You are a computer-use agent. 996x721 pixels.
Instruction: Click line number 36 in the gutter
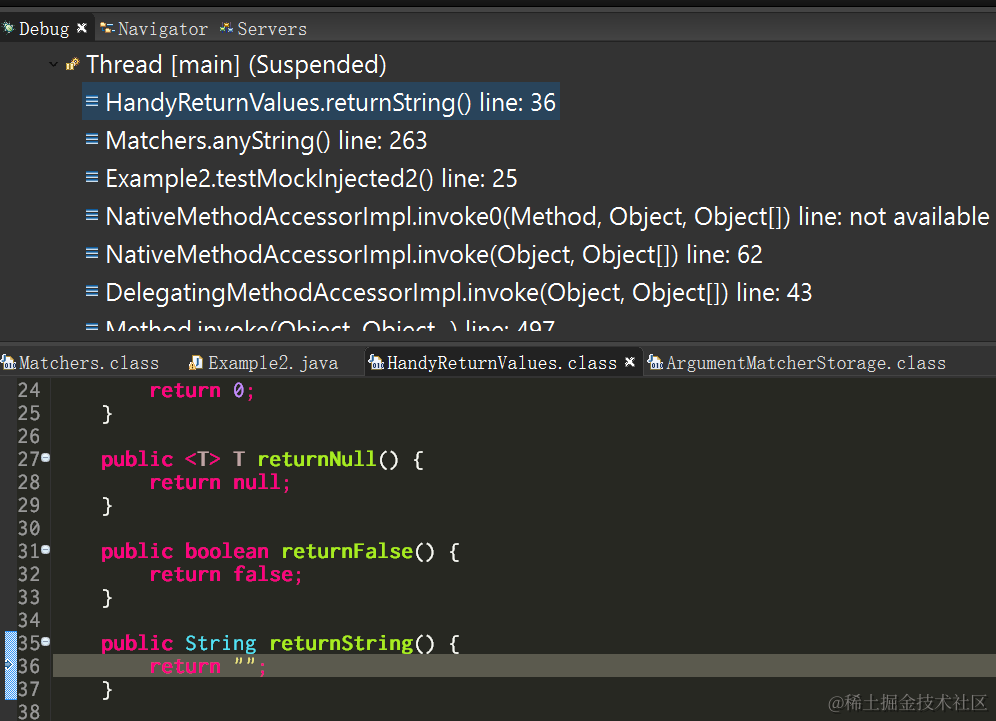pos(29,666)
